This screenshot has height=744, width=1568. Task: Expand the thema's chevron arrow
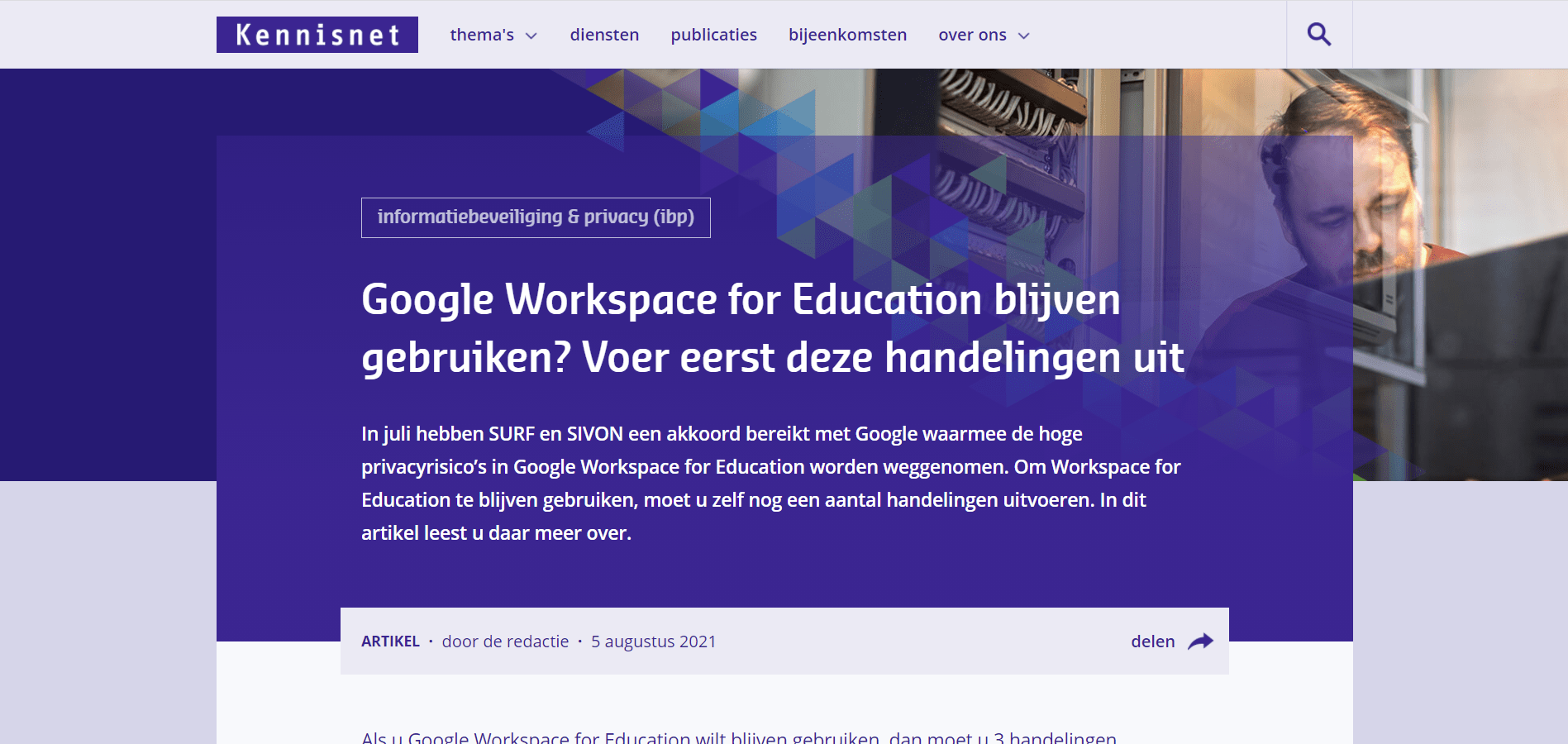pyautogui.click(x=531, y=36)
